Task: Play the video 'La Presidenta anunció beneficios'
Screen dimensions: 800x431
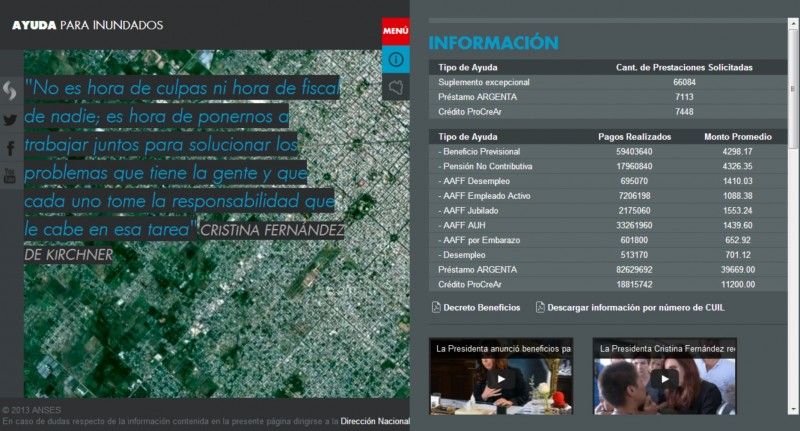Action: [501, 379]
